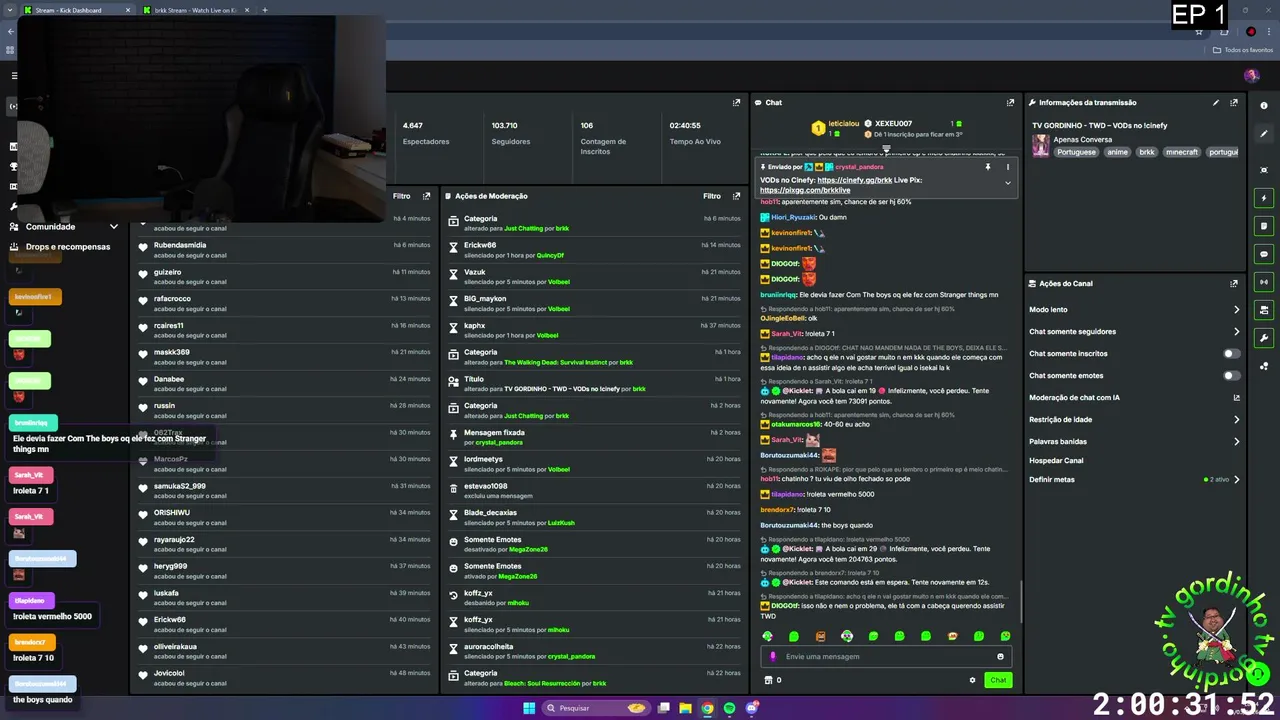Pop out the Ações do Canal panel
This screenshot has width=1280, height=720.
coord(1234,283)
